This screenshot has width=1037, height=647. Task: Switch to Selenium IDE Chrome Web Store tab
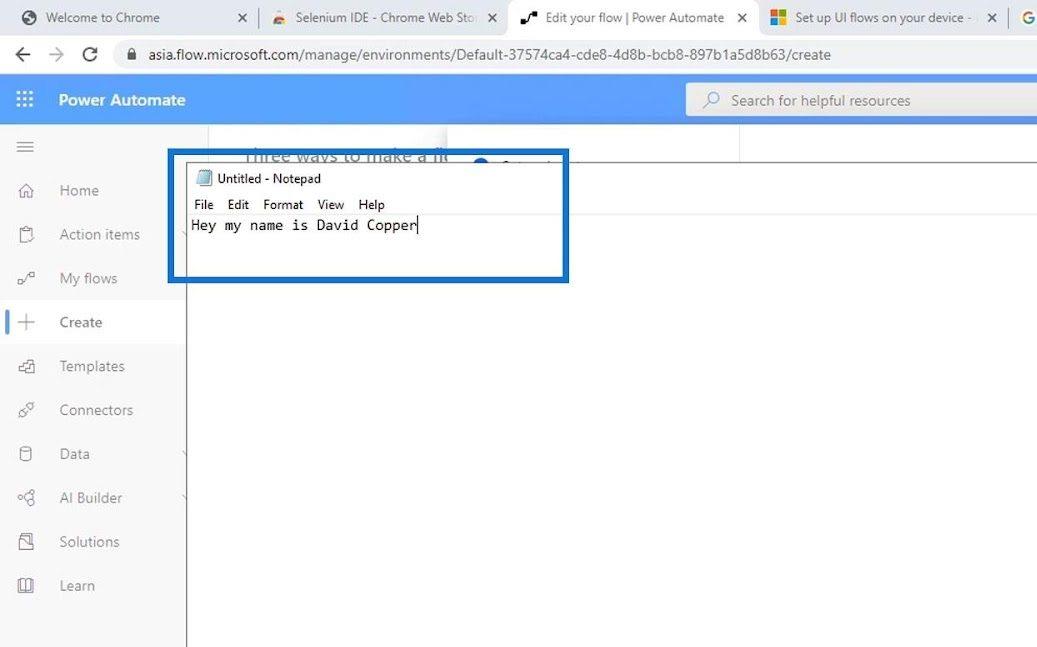[384, 18]
